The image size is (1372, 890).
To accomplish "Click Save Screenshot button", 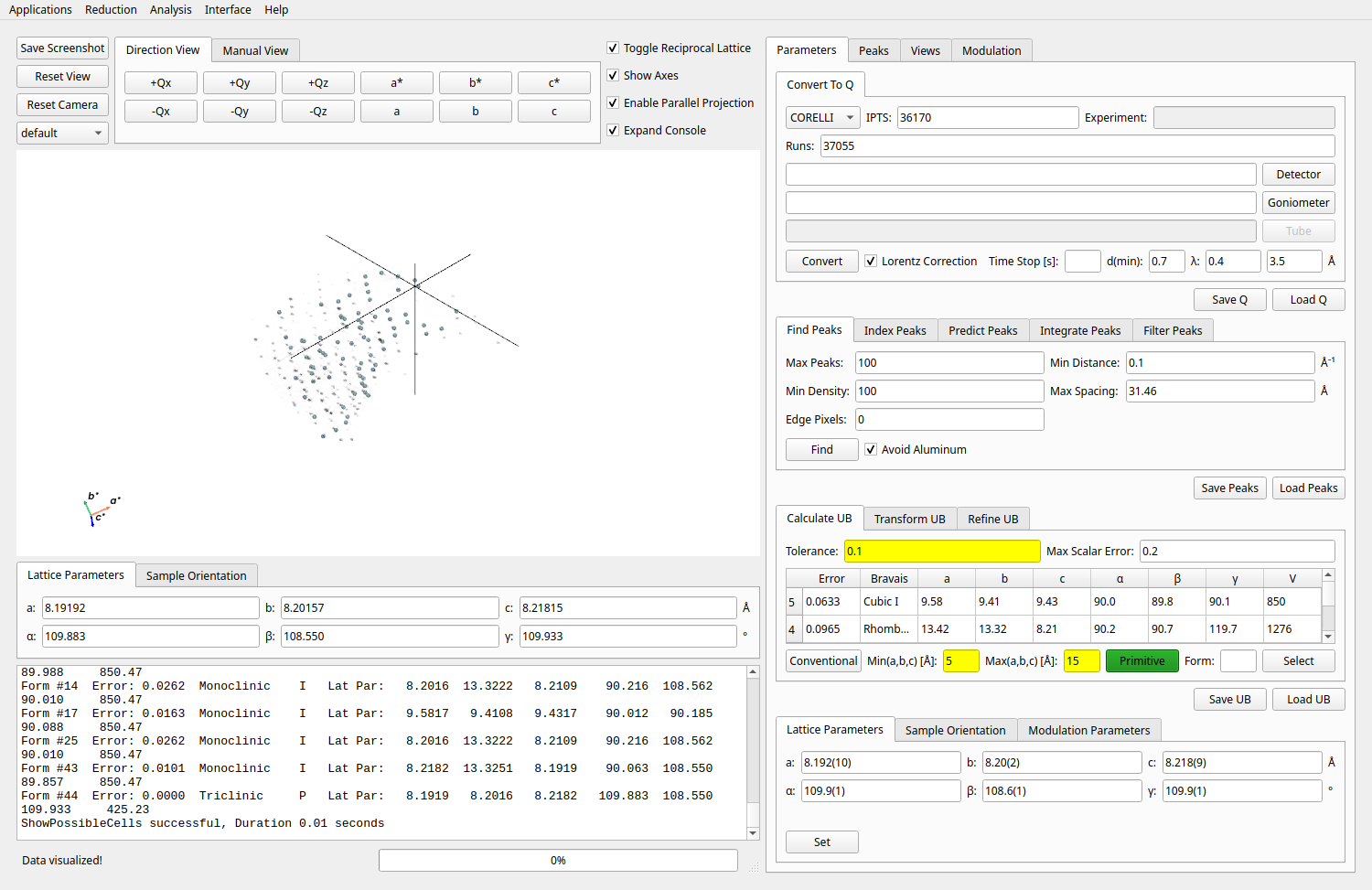I will (62, 48).
